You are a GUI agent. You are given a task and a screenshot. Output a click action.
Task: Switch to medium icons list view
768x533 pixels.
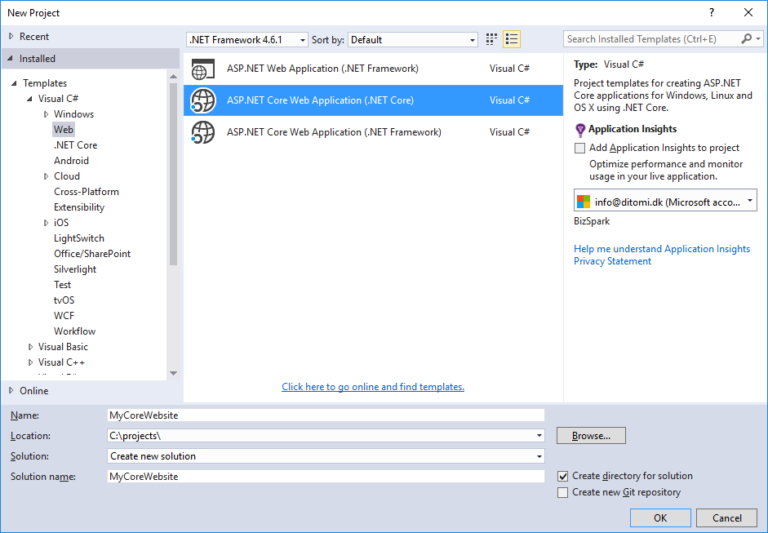pos(512,39)
